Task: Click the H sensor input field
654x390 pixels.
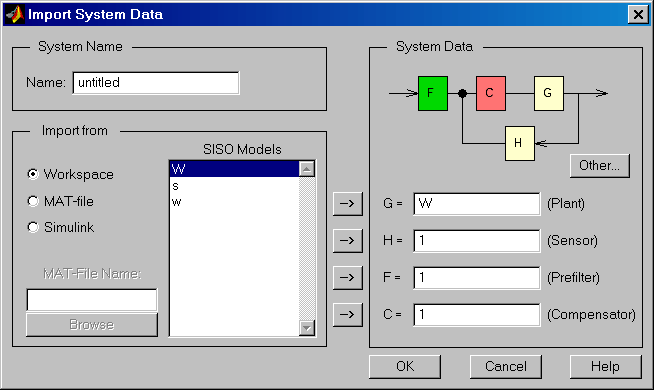Action: [x=477, y=241]
